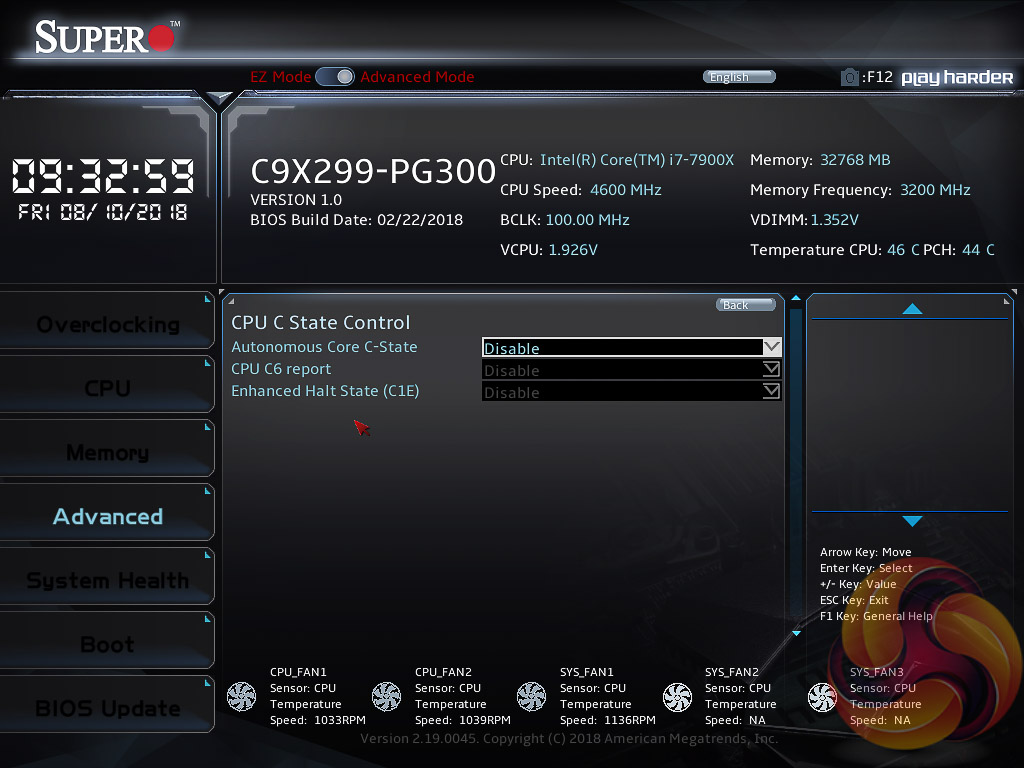The height and width of the screenshot is (768, 1024).
Task: Click the BIOS Build Date 02/22/2018 text
Action: [357, 220]
